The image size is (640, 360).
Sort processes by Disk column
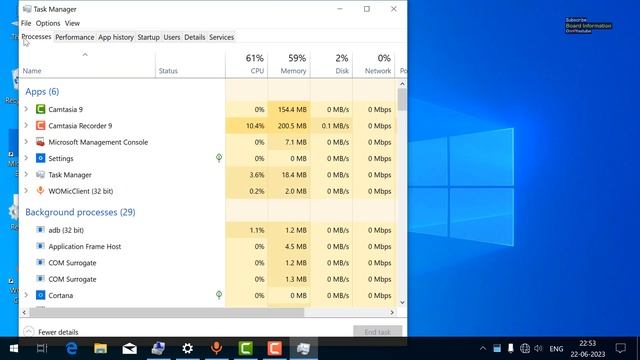pos(331,64)
